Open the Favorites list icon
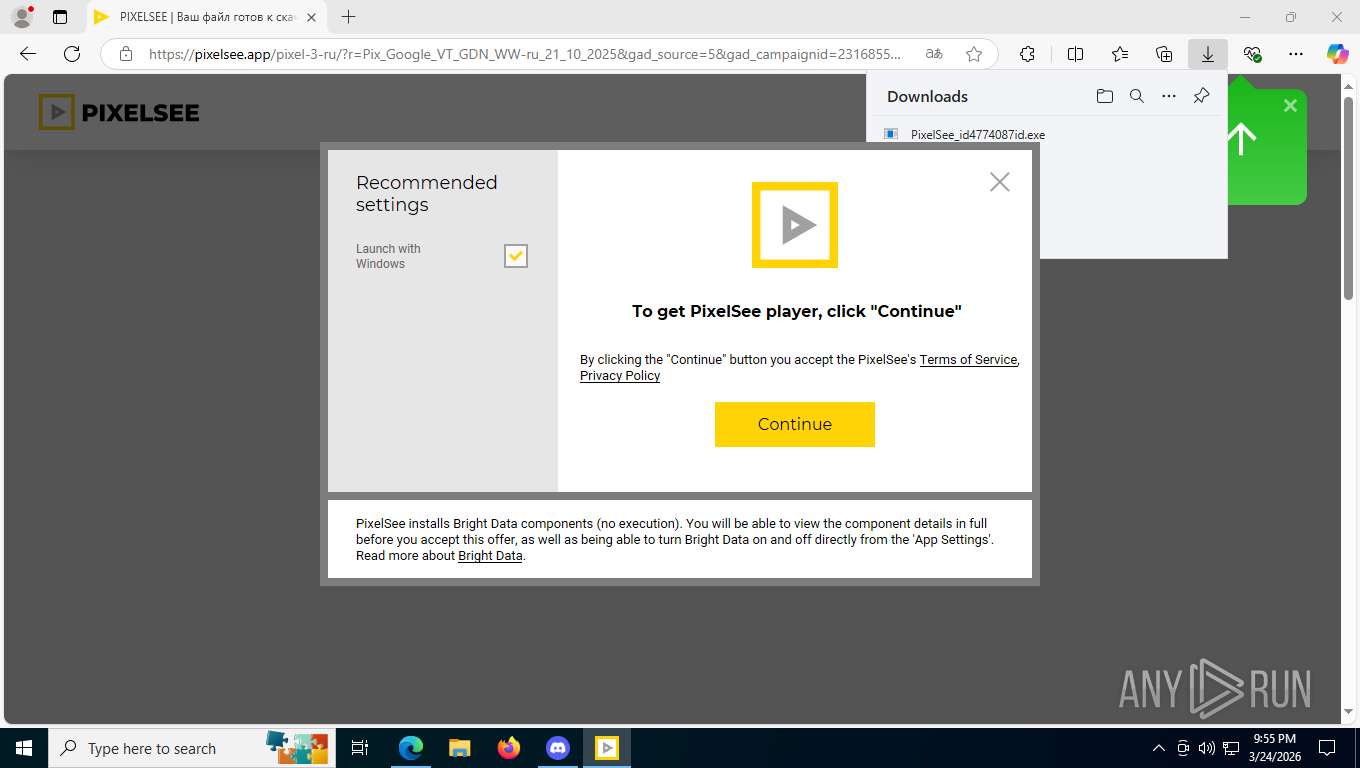The width and height of the screenshot is (1360, 768). click(x=1120, y=54)
